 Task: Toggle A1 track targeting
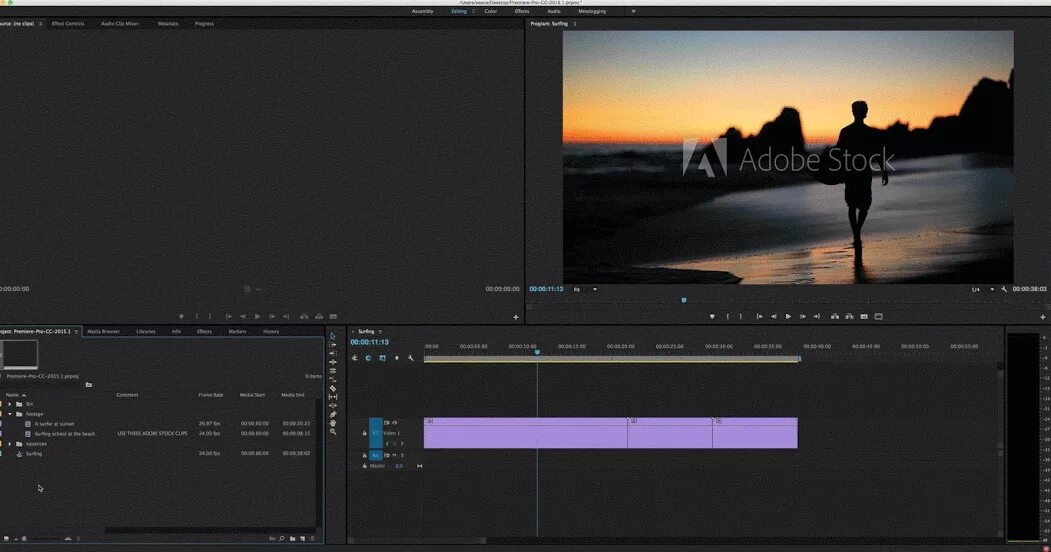tap(375, 456)
